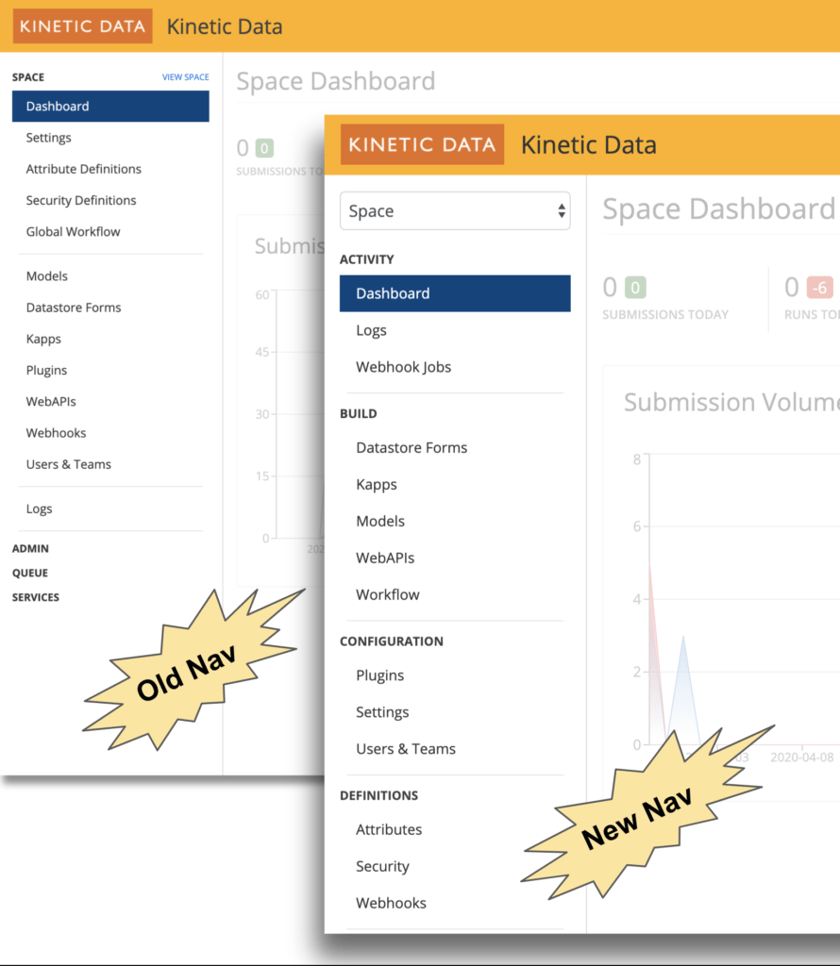Viewport: 840px width, 966px height.
Task: Open Users & Teams in old nav sidebar
Action: point(68,465)
